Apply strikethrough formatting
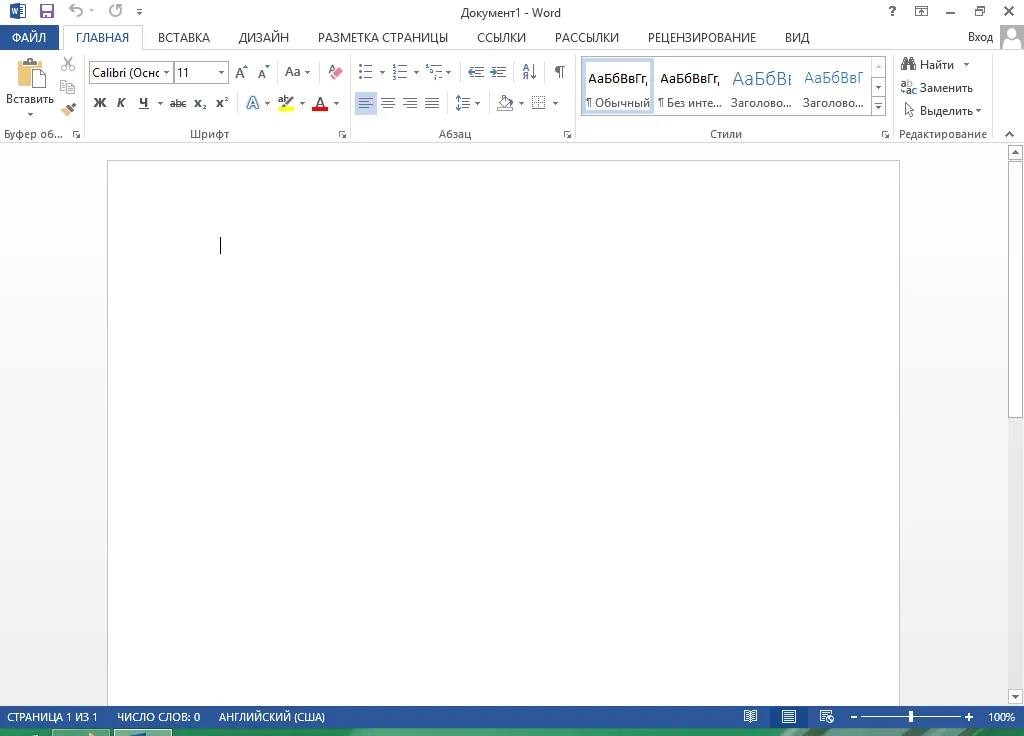The height and width of the screenshot is (736, 1024). [178, 103]
